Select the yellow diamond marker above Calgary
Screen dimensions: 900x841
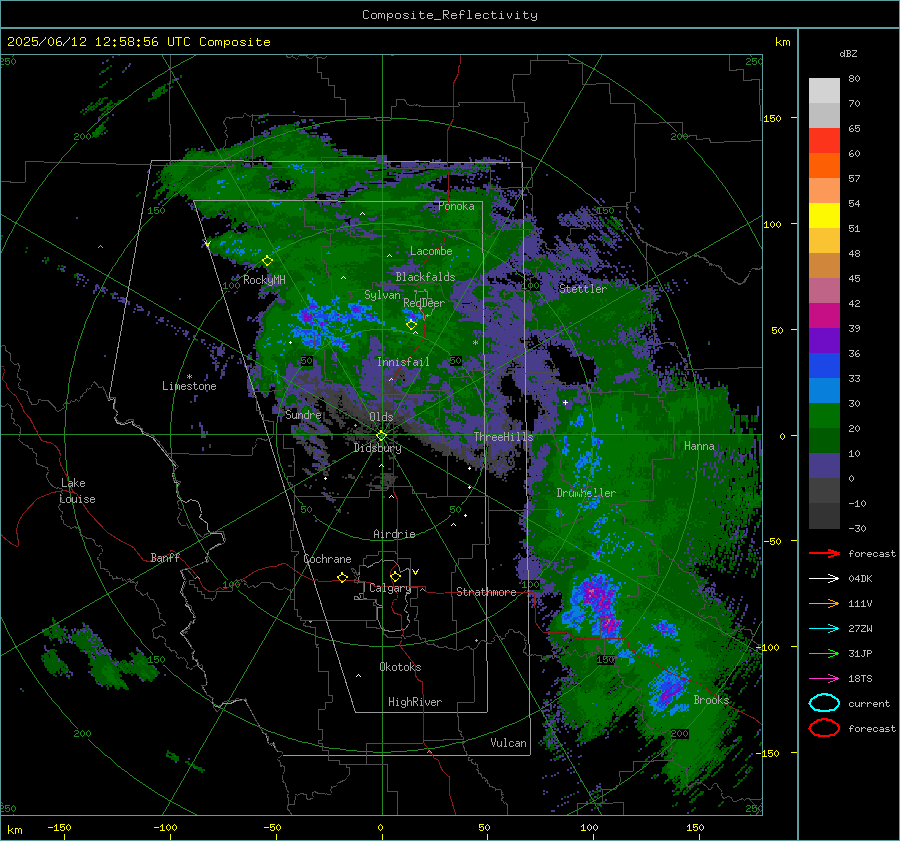pos(395,576)
